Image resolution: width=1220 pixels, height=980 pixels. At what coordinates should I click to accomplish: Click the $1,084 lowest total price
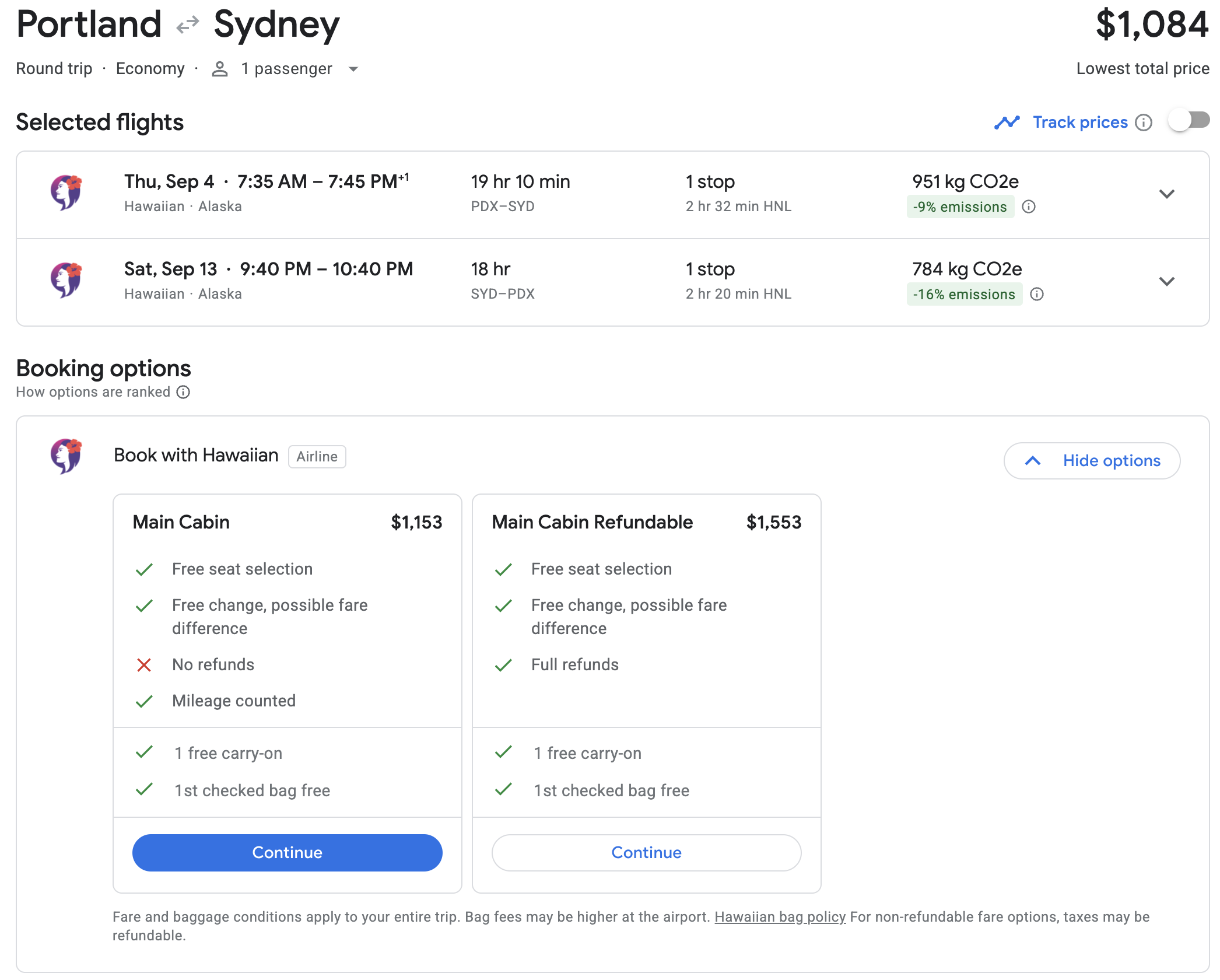[1152, 24]
